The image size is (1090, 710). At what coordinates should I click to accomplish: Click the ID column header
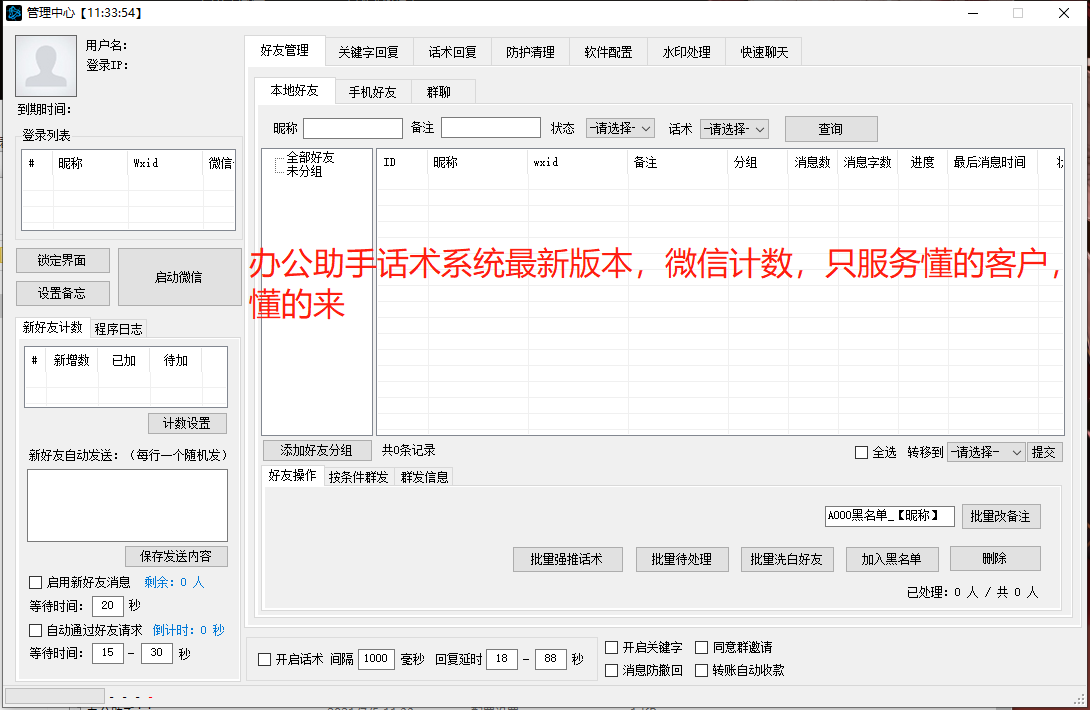coord(402,162)
